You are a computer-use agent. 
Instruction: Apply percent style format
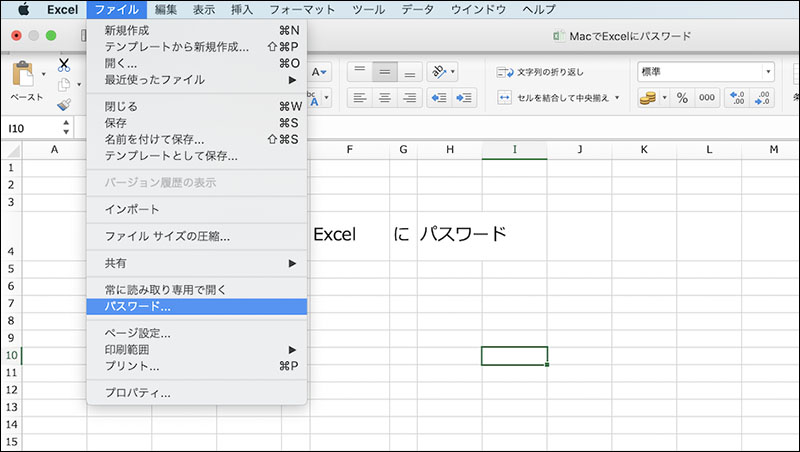pos(682,97)
